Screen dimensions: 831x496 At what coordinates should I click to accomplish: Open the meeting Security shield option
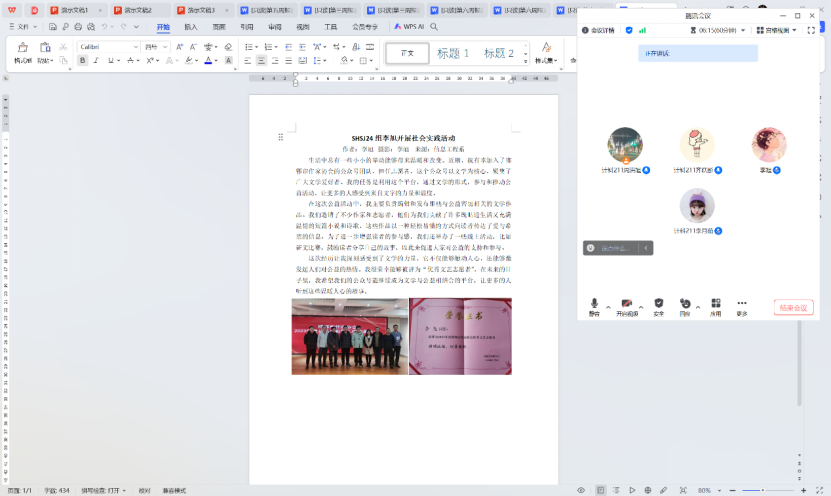tap(658, 304)
